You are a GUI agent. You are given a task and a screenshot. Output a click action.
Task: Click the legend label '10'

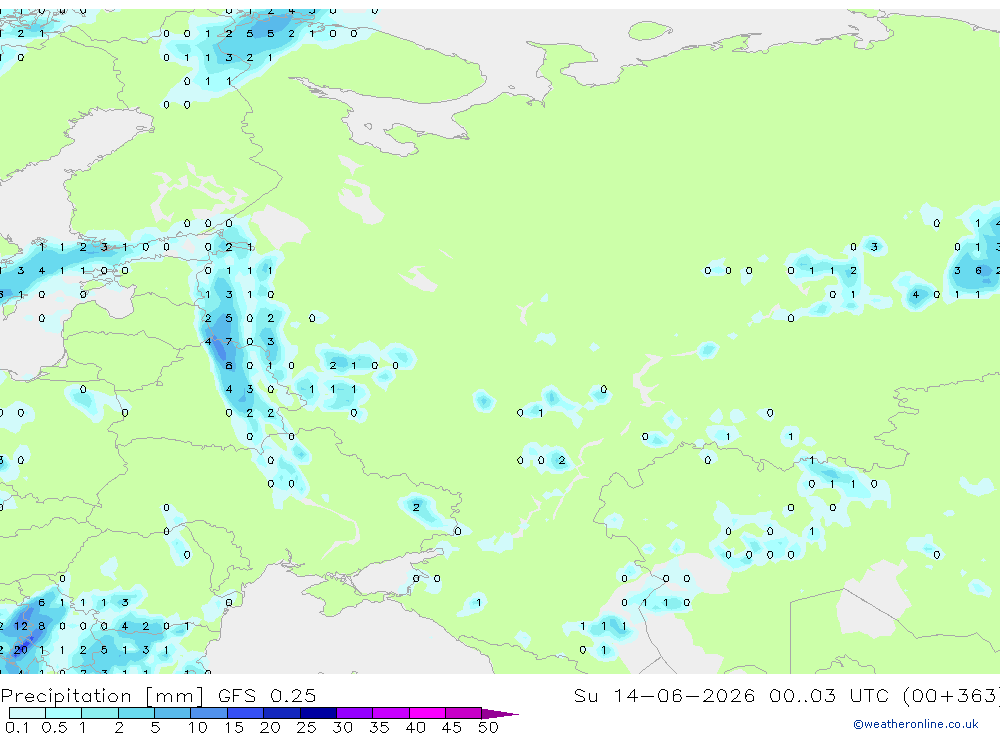[198, 727]
